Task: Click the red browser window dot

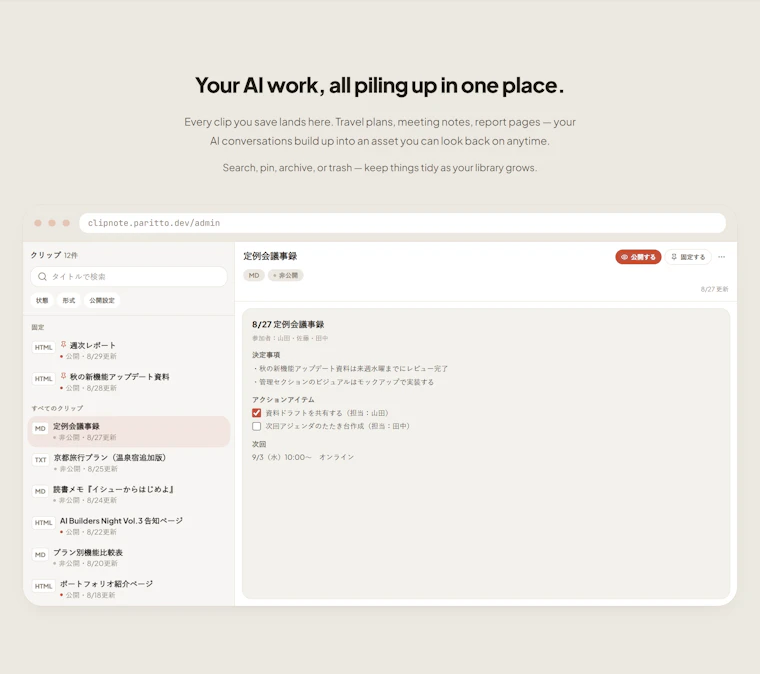Action: [x=38, y=223]
